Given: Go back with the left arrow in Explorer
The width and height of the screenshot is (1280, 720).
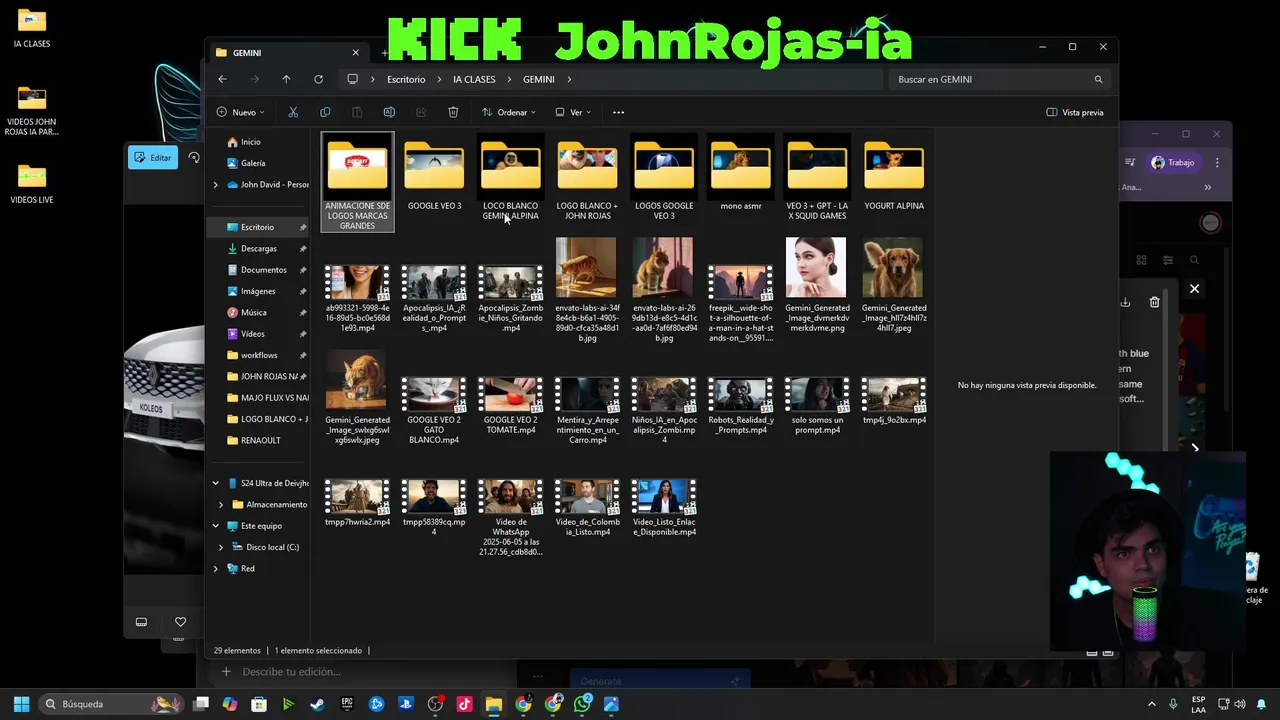Looking at the screenshot, I should [222, 79].
